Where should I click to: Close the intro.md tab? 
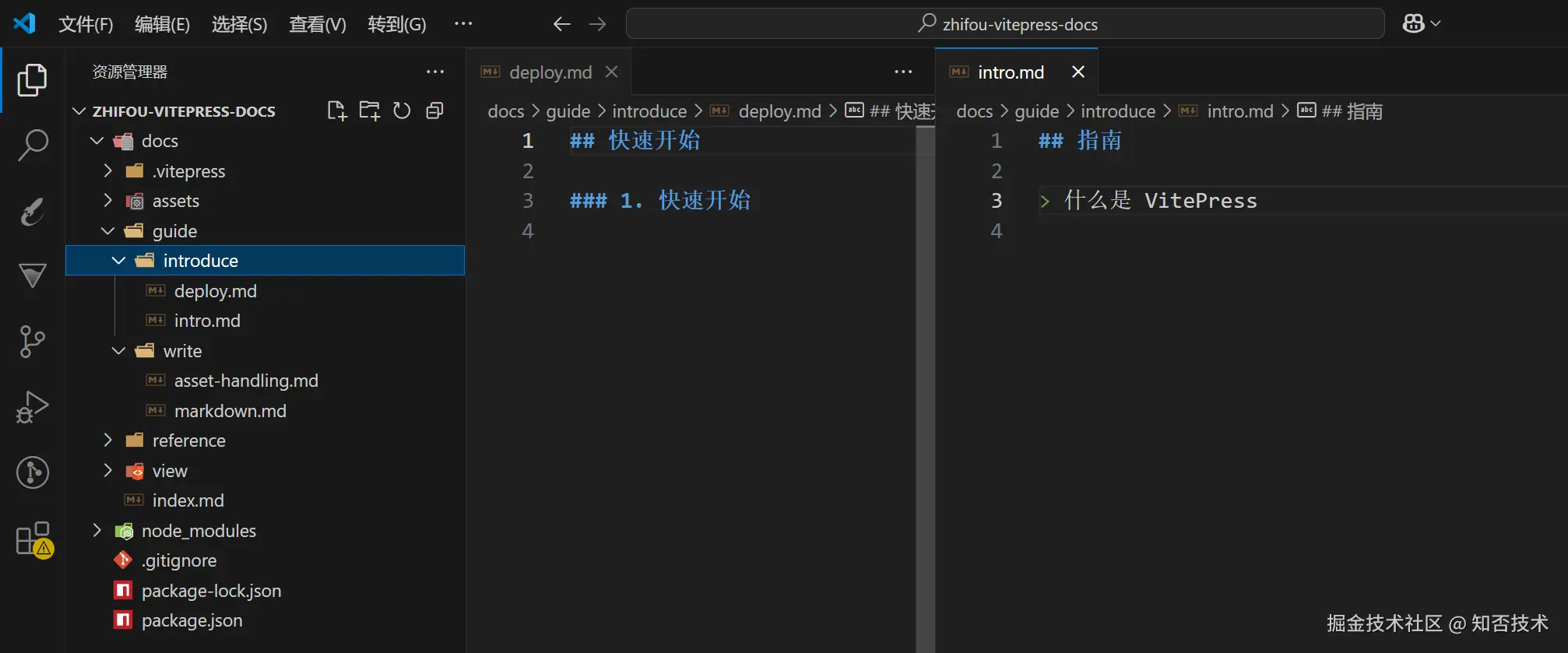[x=1078, y=72]
